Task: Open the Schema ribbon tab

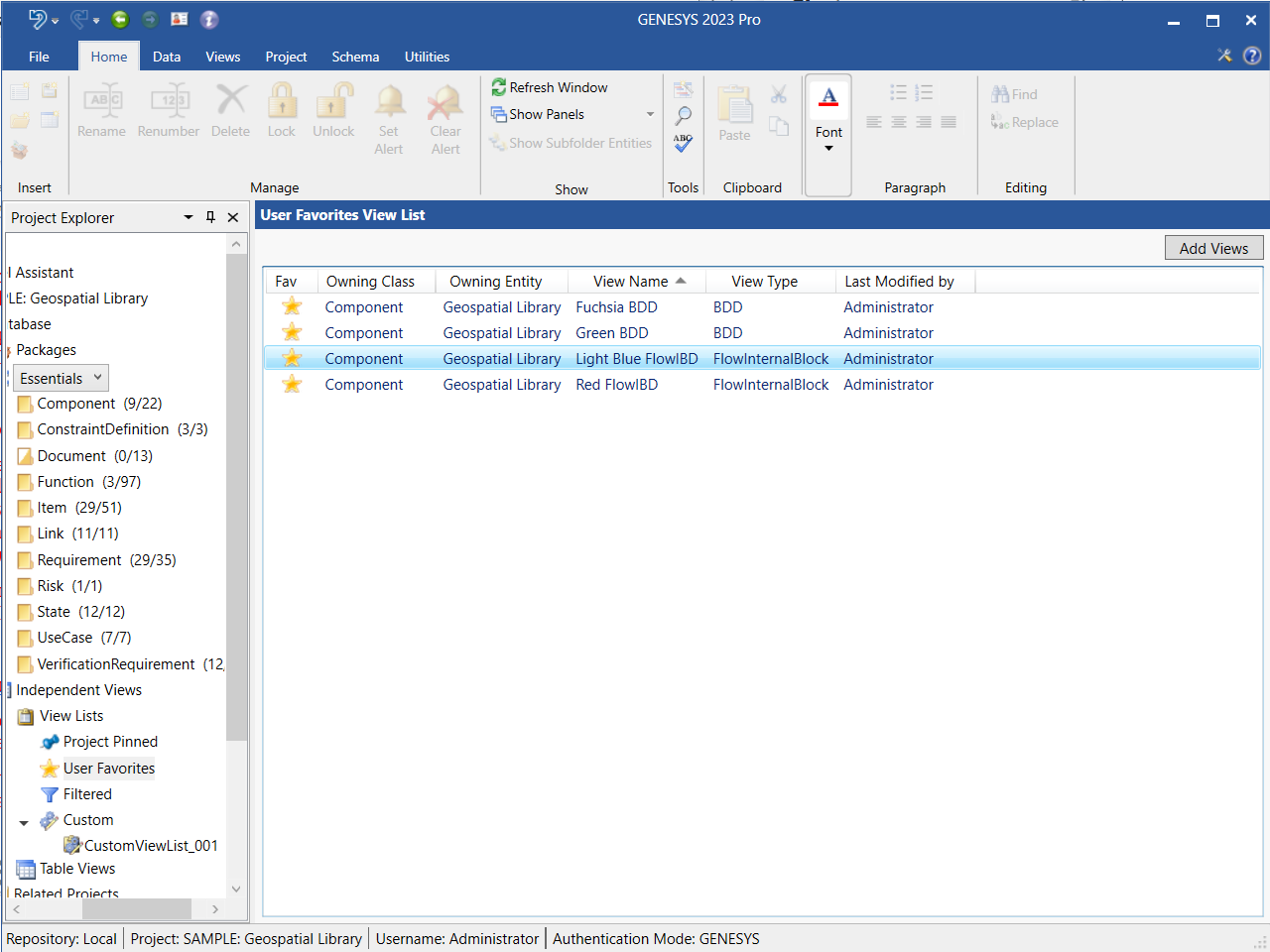Action: point(355,57)
